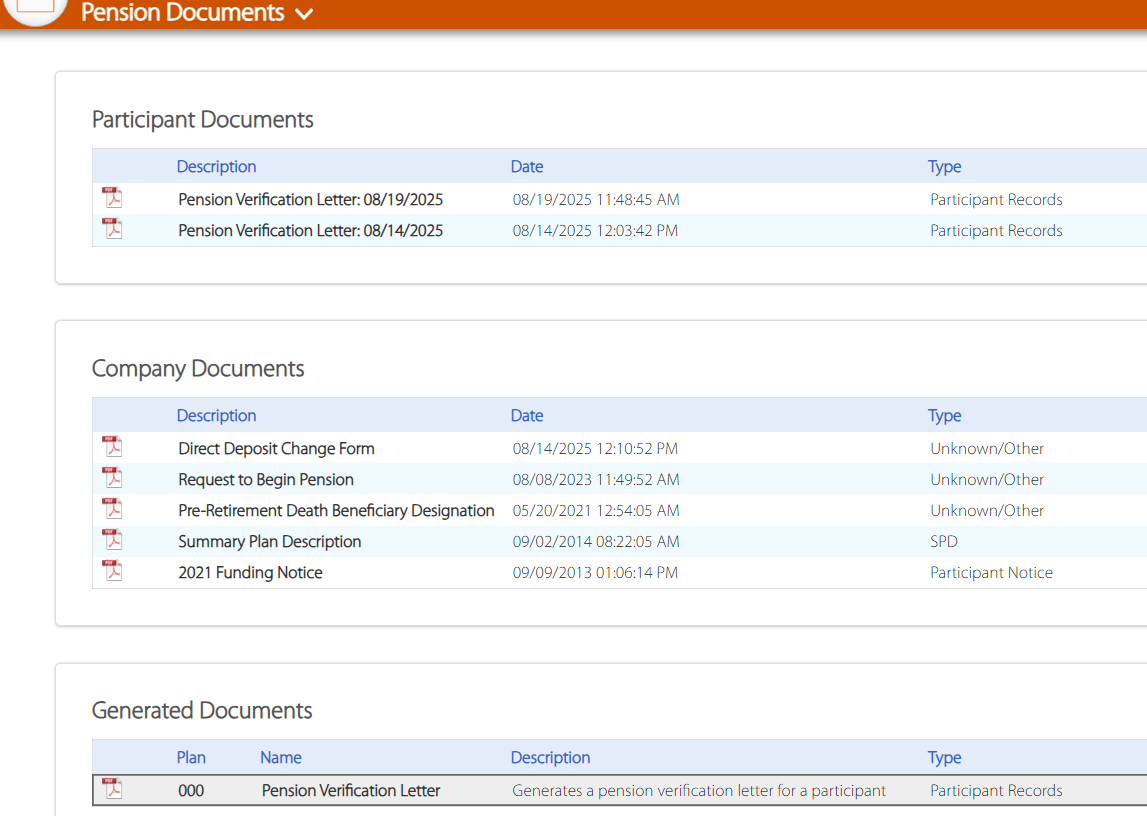Expand the Pension Documents header chevron
The height and width of the screenshot is (816, 1147).
[x=304, y=14]
